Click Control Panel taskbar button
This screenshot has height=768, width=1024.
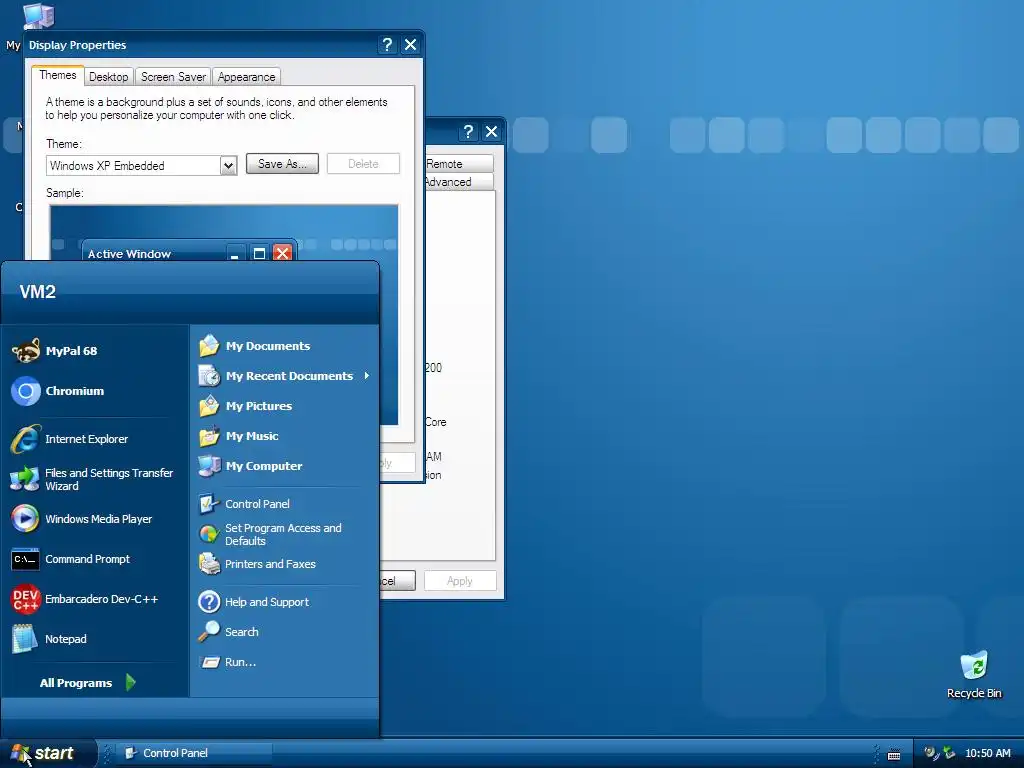coord(195,754)
